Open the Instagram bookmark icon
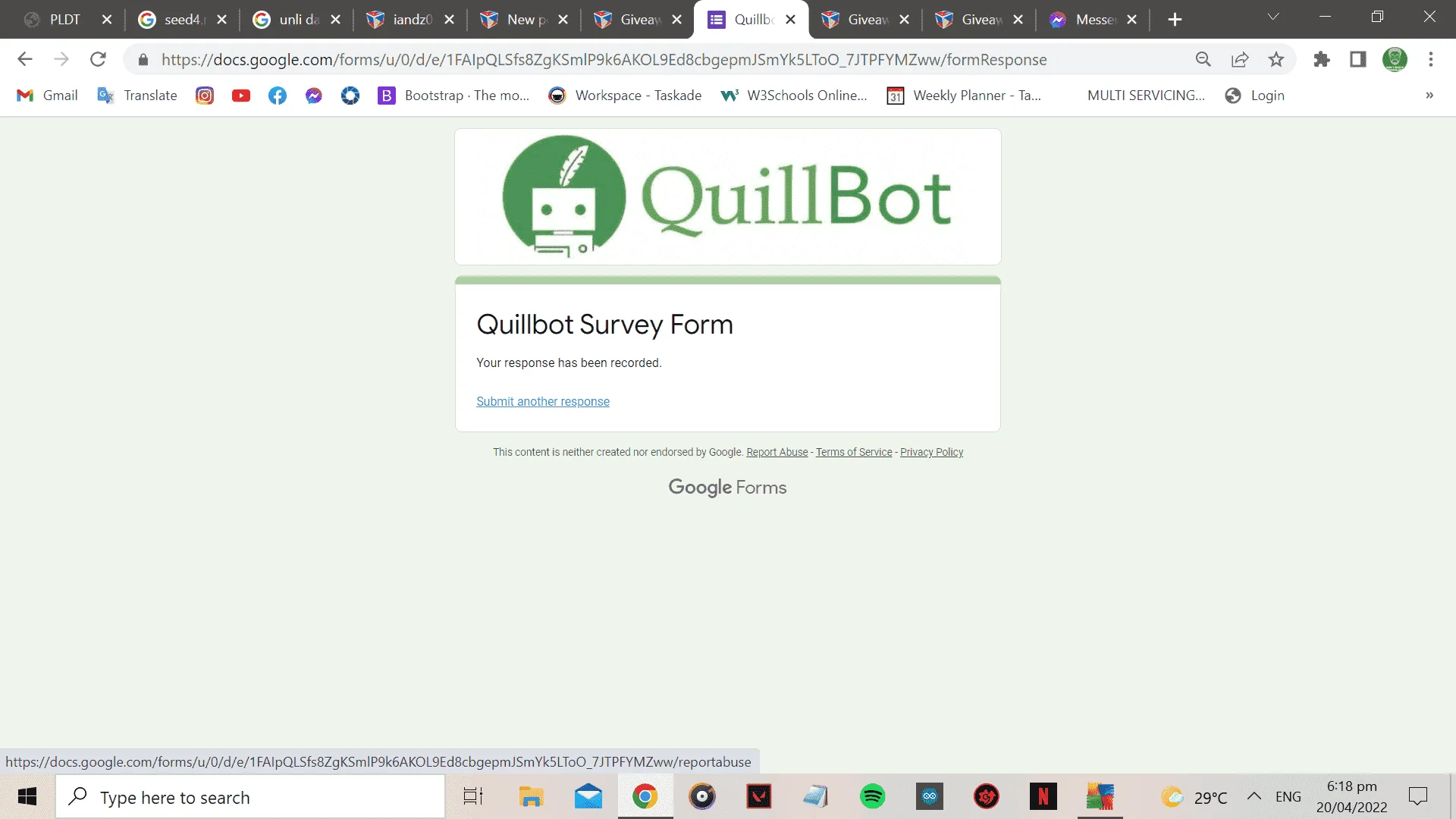 point(205,96)
